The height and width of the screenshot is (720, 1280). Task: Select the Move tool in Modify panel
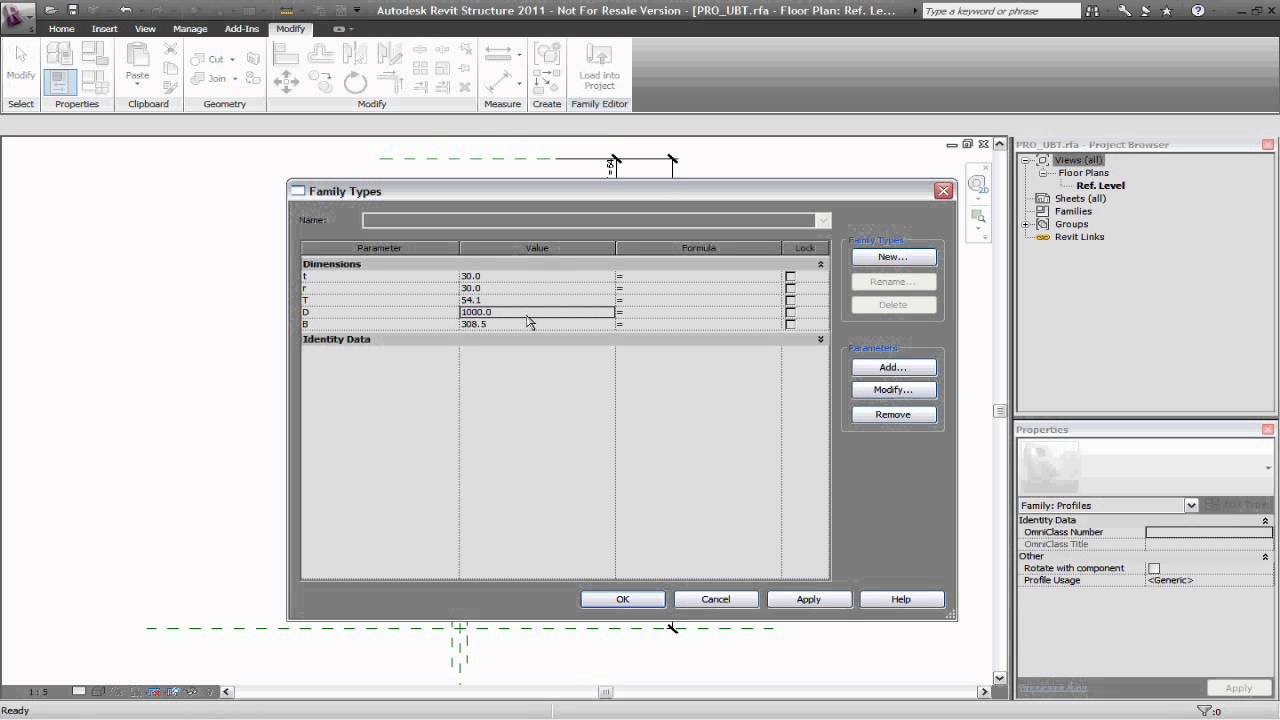(286, 83)
